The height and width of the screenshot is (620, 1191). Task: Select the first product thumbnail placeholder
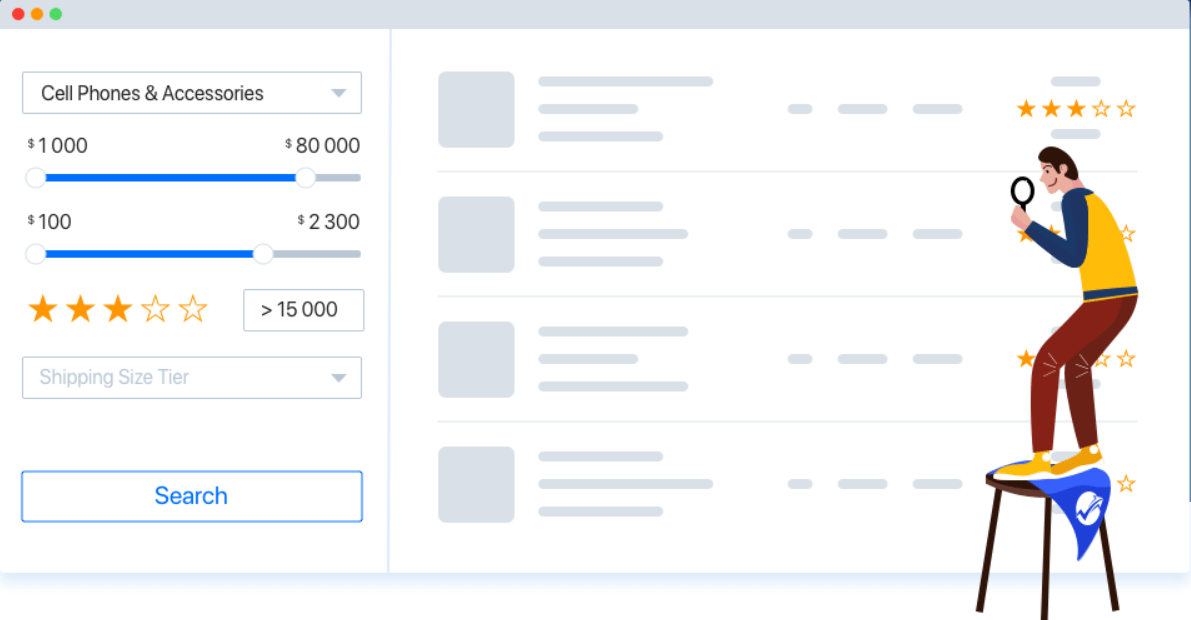tap(476, 109)
